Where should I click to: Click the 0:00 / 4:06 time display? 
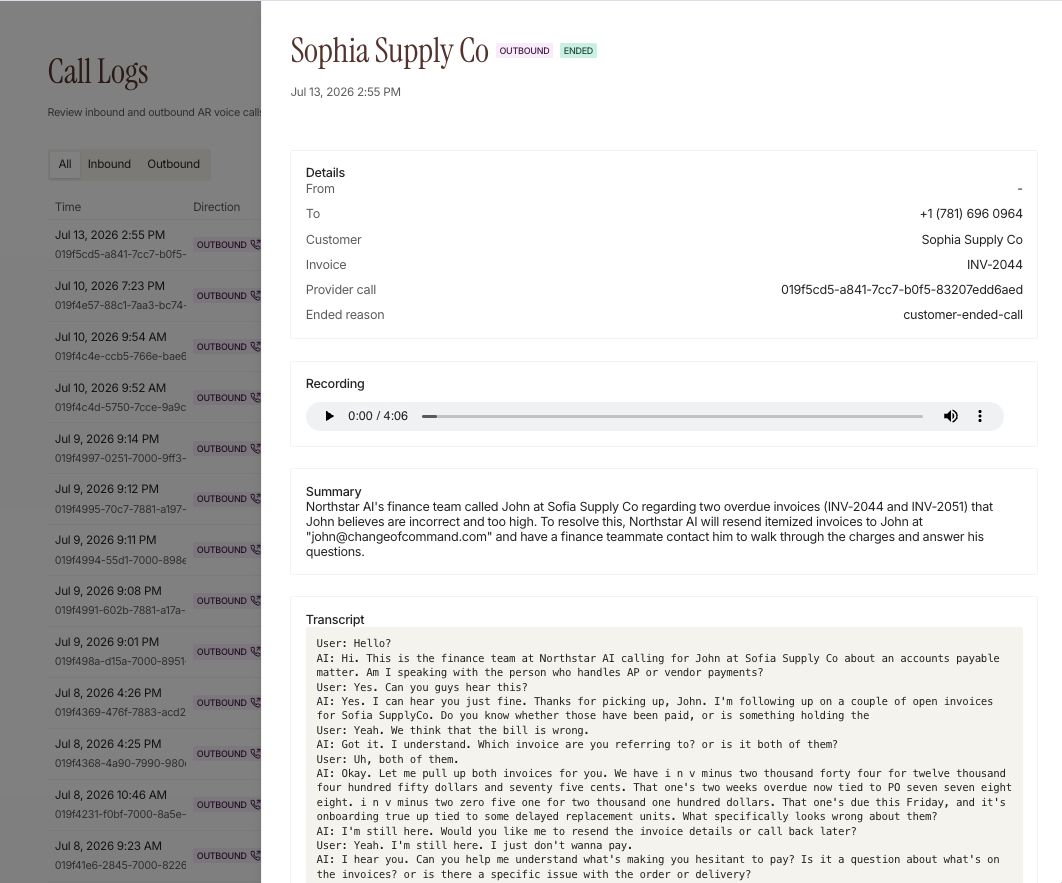tap(378, 416)
